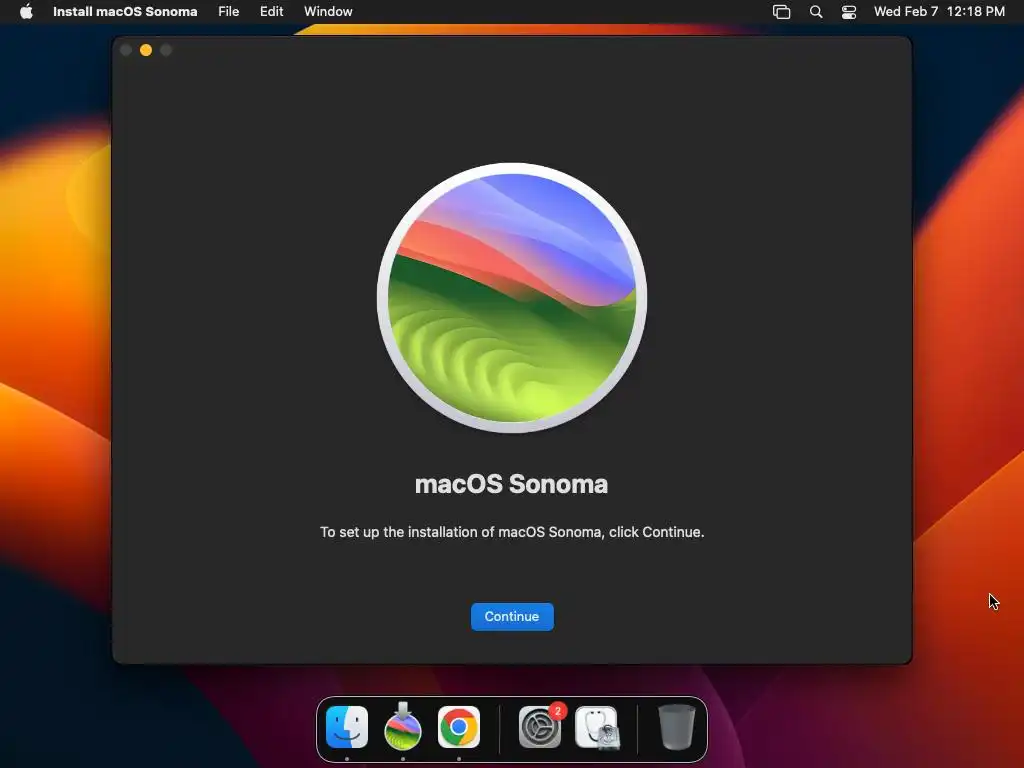Open Finder in the Dock
Image resolution: width=1024 pixels, height=768 pixels.
click(x=347, y=727)
